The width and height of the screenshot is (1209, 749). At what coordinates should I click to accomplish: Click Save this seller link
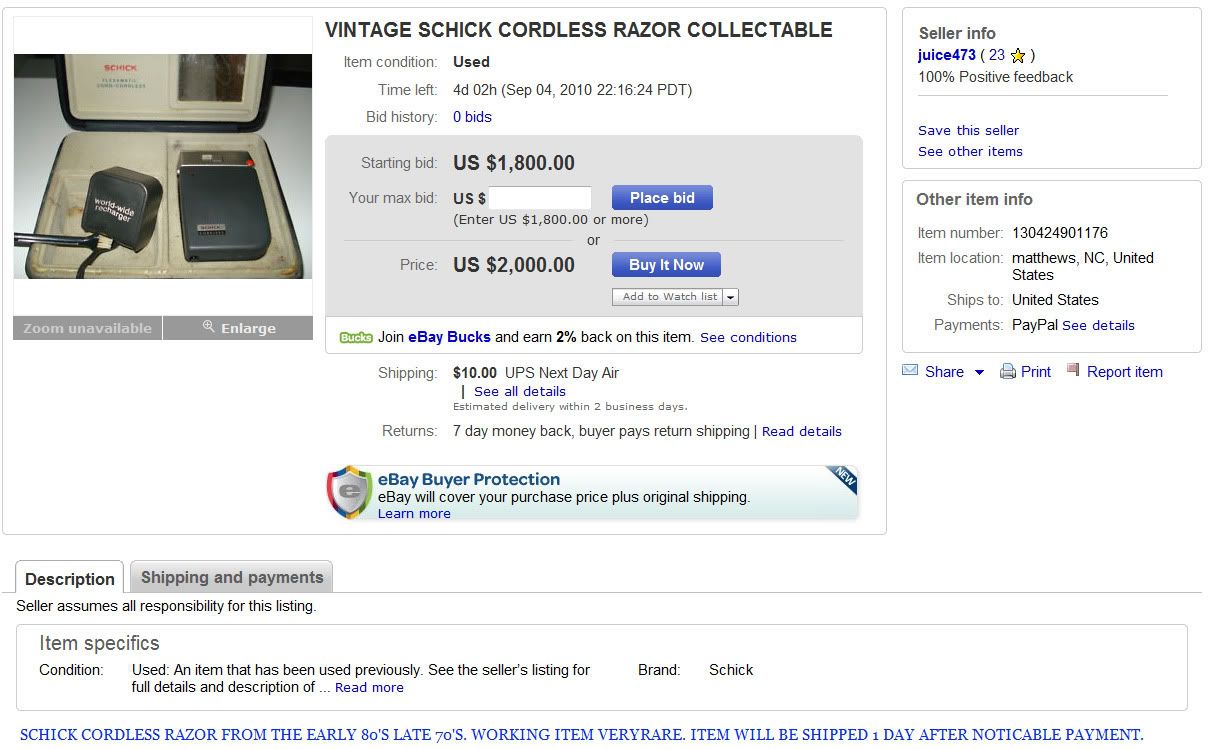968,130
